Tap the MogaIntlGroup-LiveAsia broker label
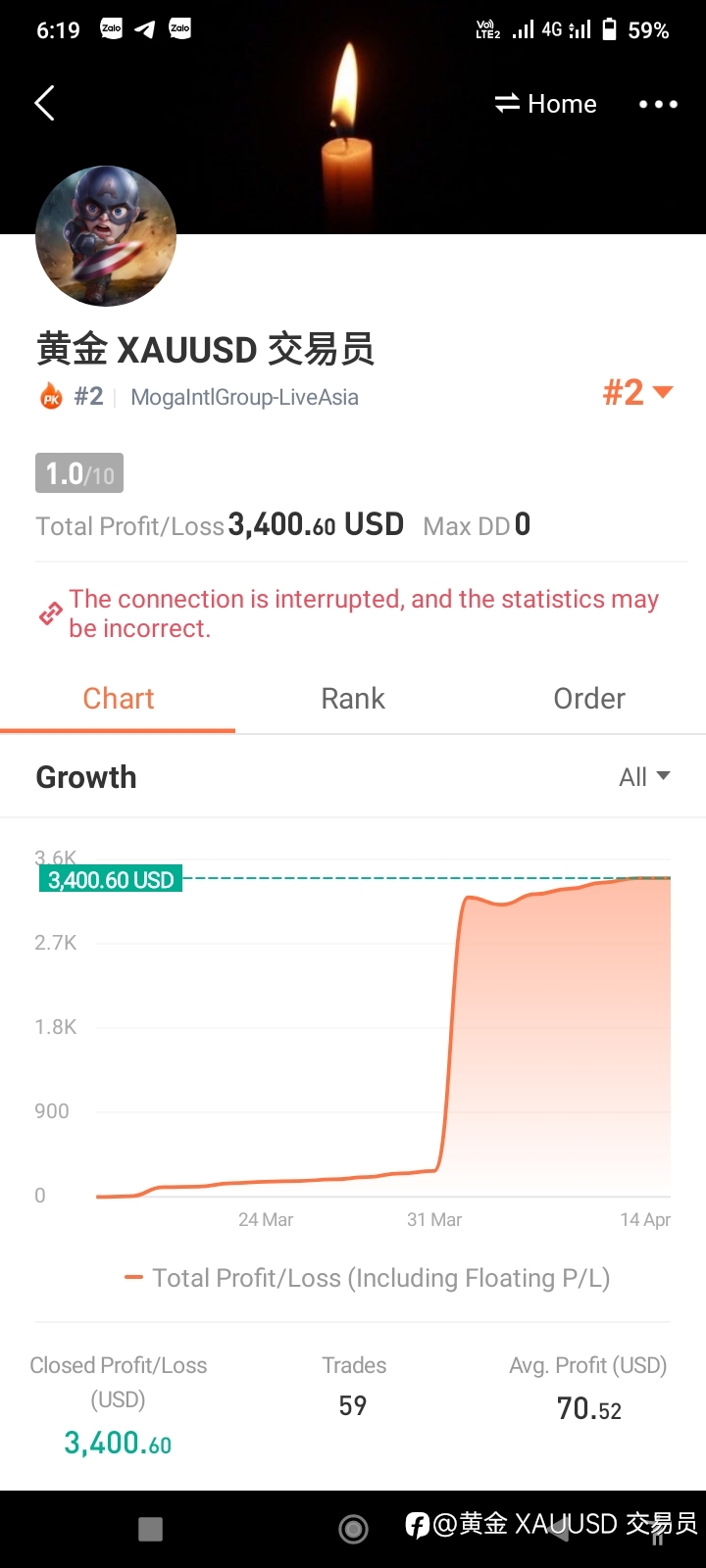 click(x=244, y=397)
